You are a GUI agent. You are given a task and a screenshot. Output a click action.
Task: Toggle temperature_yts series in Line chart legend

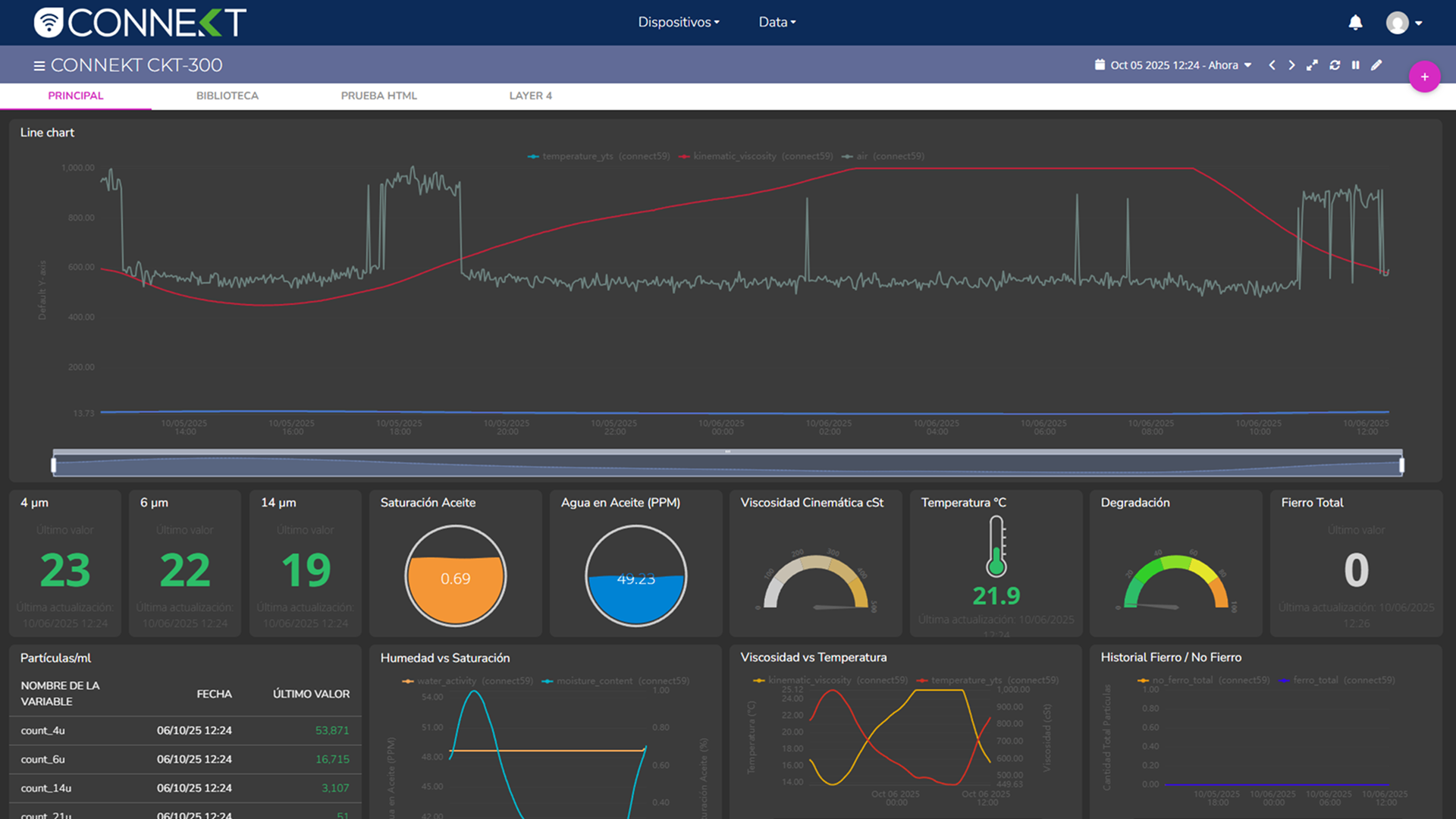pyautogui.click(x=577, y=156)
